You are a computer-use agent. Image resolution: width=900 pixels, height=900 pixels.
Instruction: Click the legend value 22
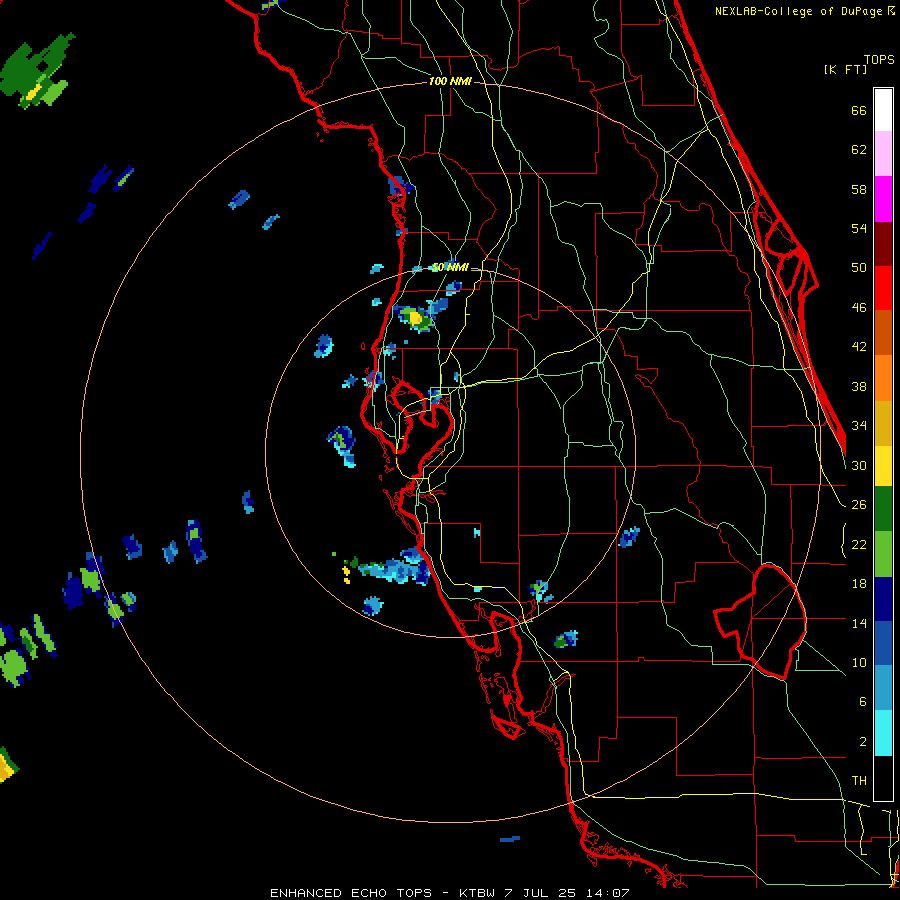click(x=859, y=544)
